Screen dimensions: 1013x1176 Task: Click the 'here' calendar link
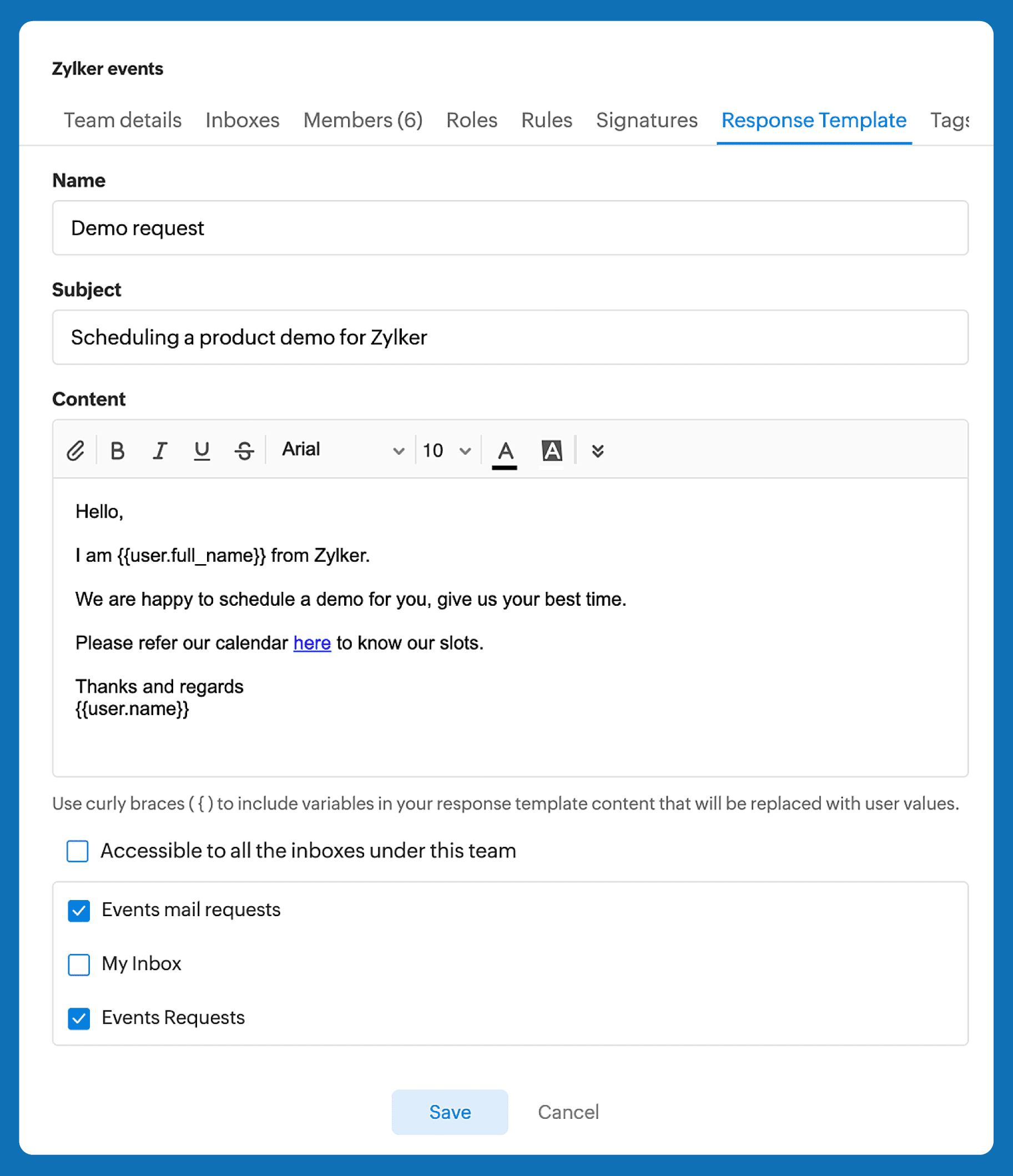tap(312, 643)
